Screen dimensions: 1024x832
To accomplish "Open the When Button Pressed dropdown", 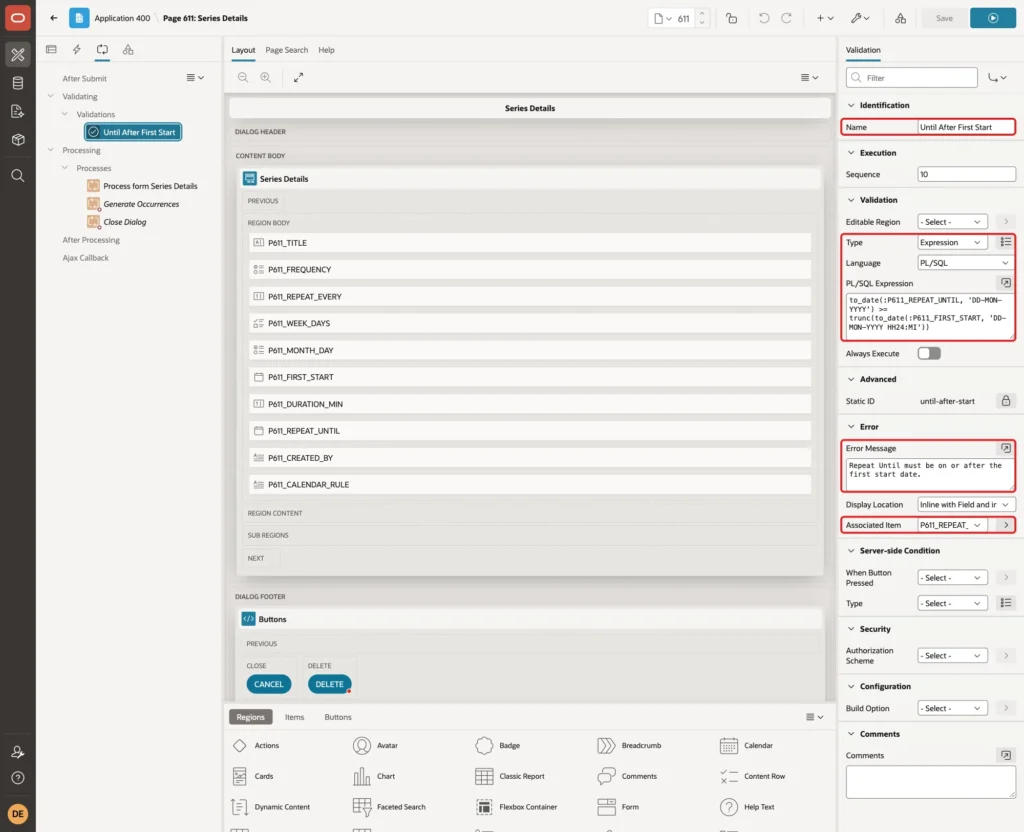I will tap(952, 578).
